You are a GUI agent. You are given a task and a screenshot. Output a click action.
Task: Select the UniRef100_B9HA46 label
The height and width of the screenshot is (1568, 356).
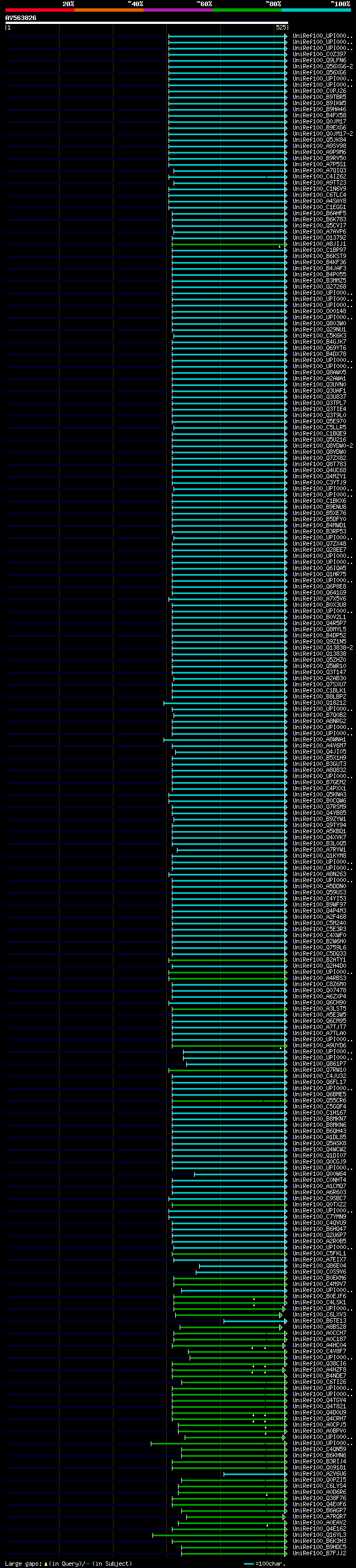[319, 110]
